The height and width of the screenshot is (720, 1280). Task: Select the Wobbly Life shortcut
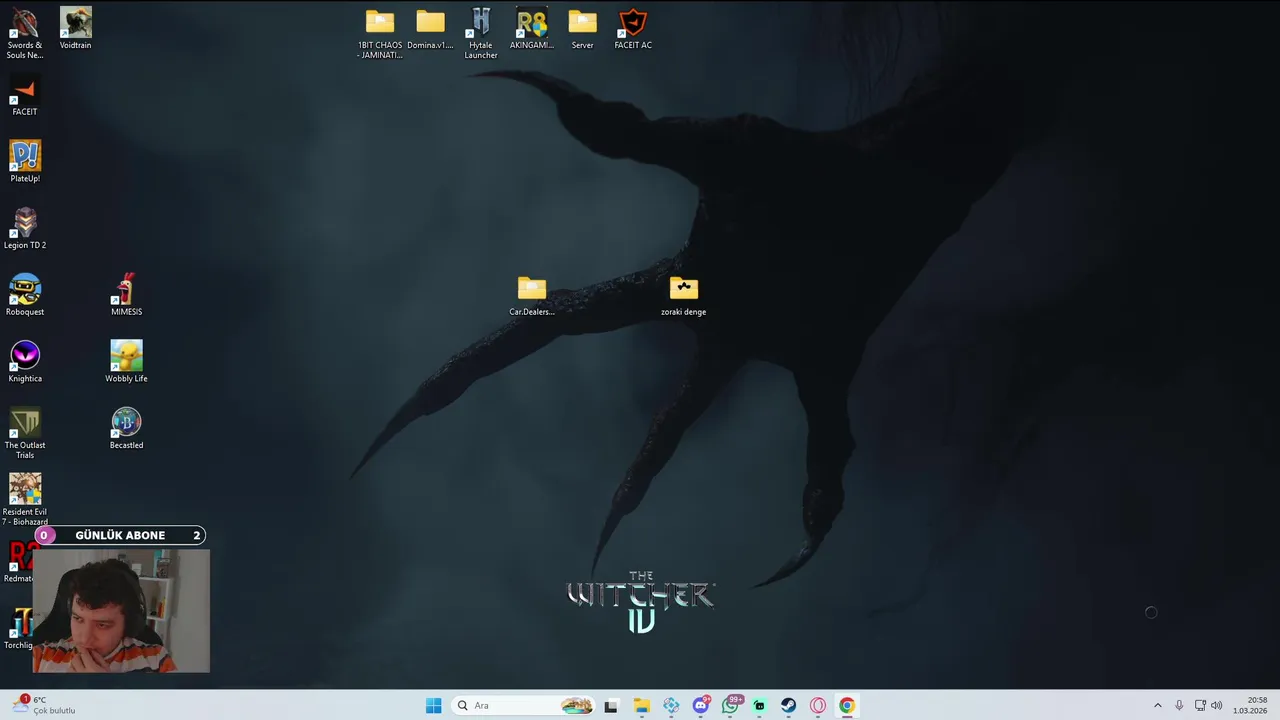click(x=126, y=362)
